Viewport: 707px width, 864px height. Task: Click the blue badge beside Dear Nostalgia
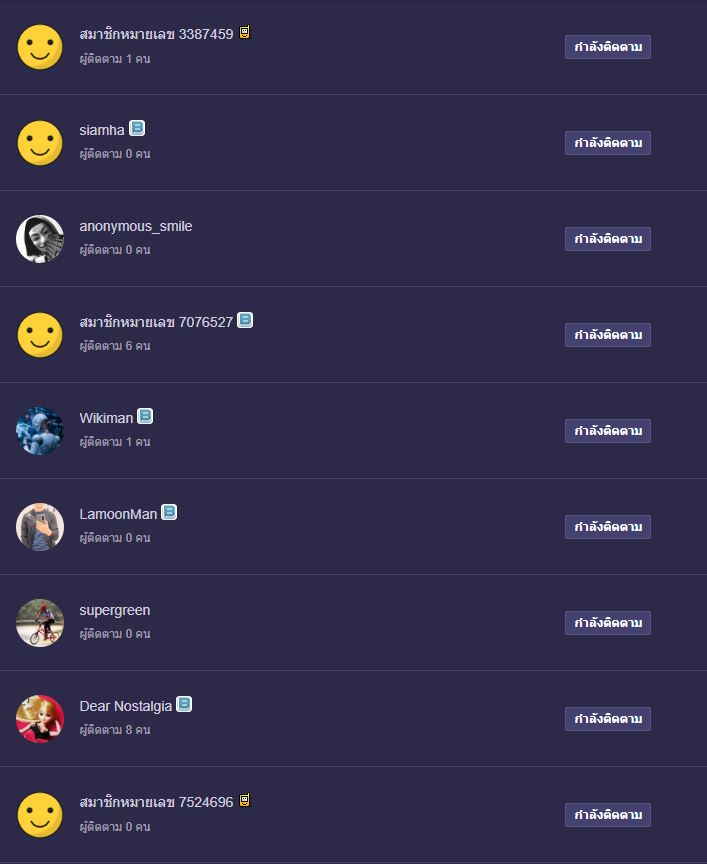[x=184, y=704]
